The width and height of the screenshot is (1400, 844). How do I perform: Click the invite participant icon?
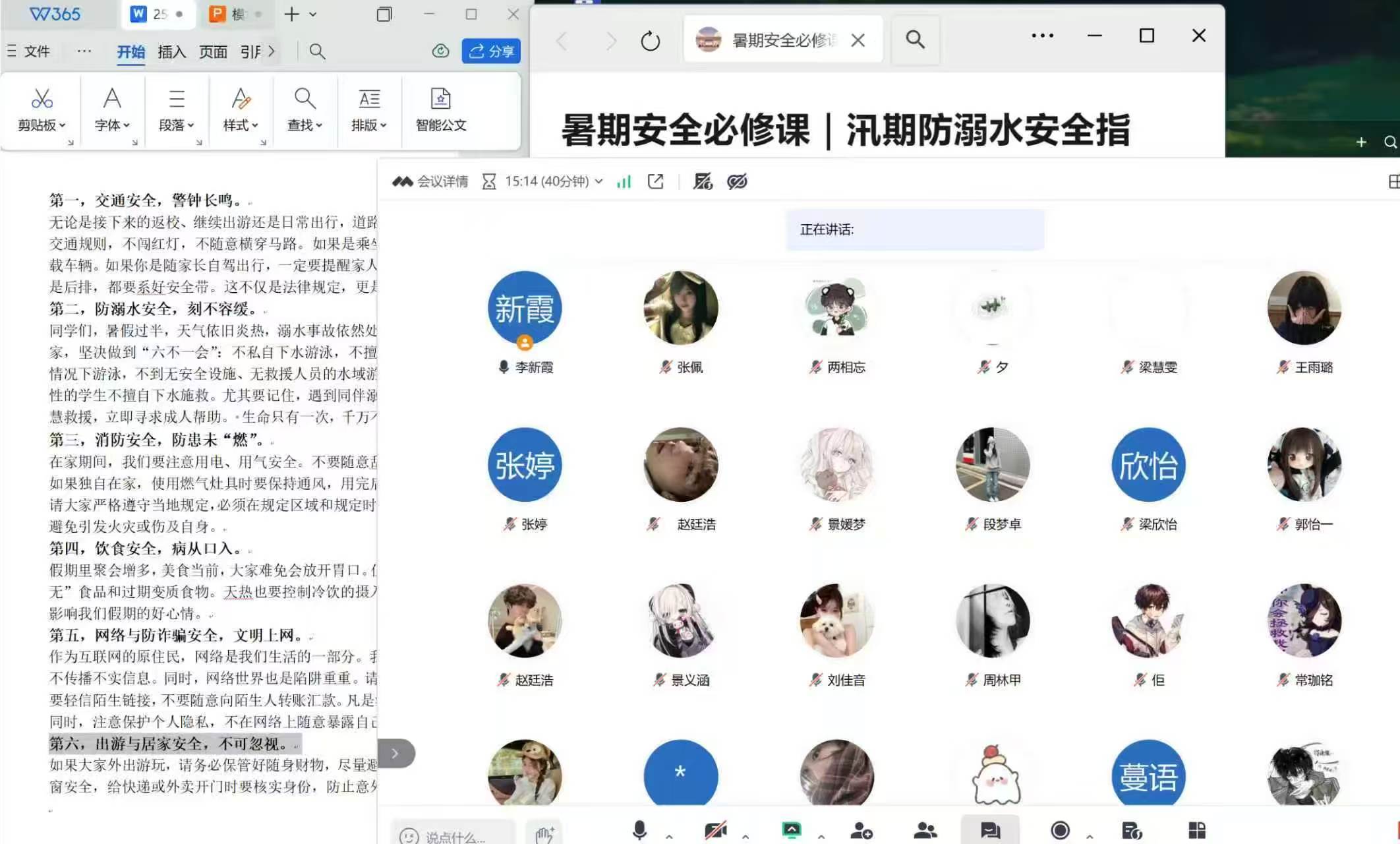point(861,830)
